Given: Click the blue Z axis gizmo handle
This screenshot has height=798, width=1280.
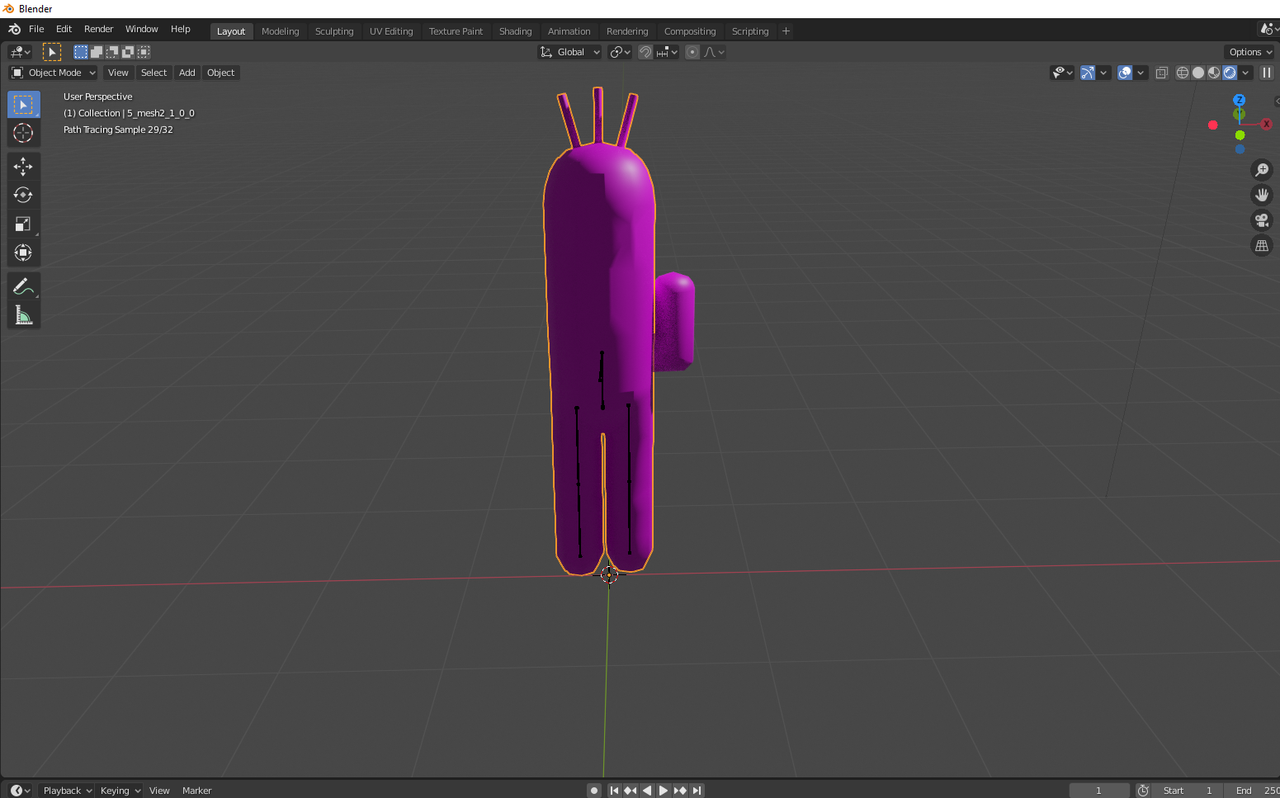Looking at the screenshot, I should click(x=1239, y=100).
